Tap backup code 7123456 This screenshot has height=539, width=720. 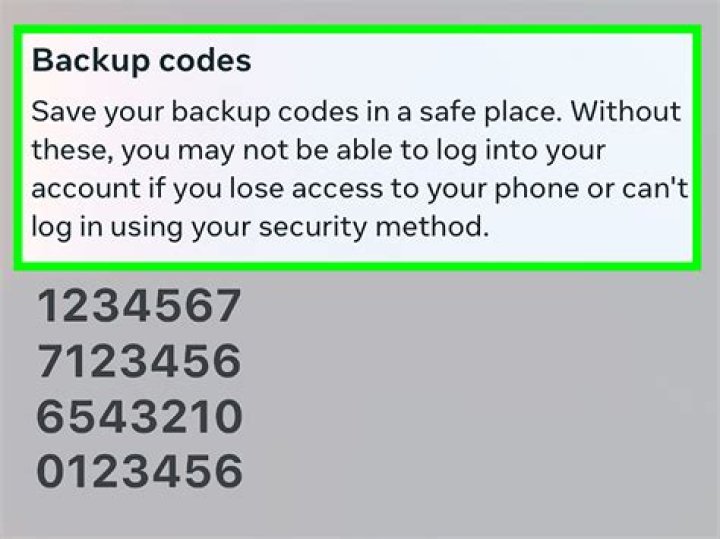(139, 361)
